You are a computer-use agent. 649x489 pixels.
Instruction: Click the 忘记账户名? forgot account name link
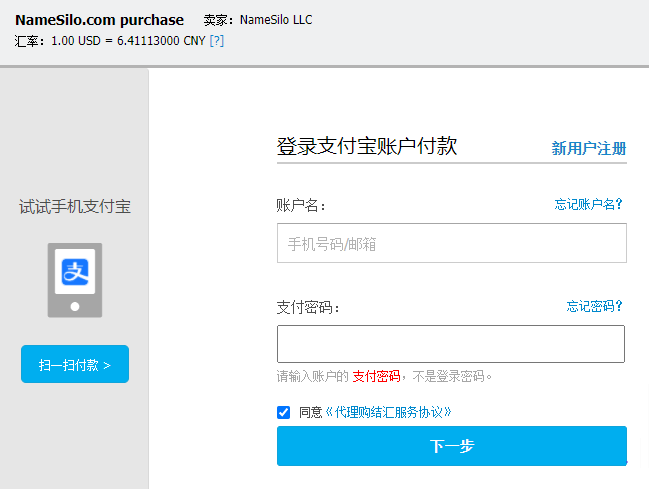pyautogui.click(x=588, y=204)
